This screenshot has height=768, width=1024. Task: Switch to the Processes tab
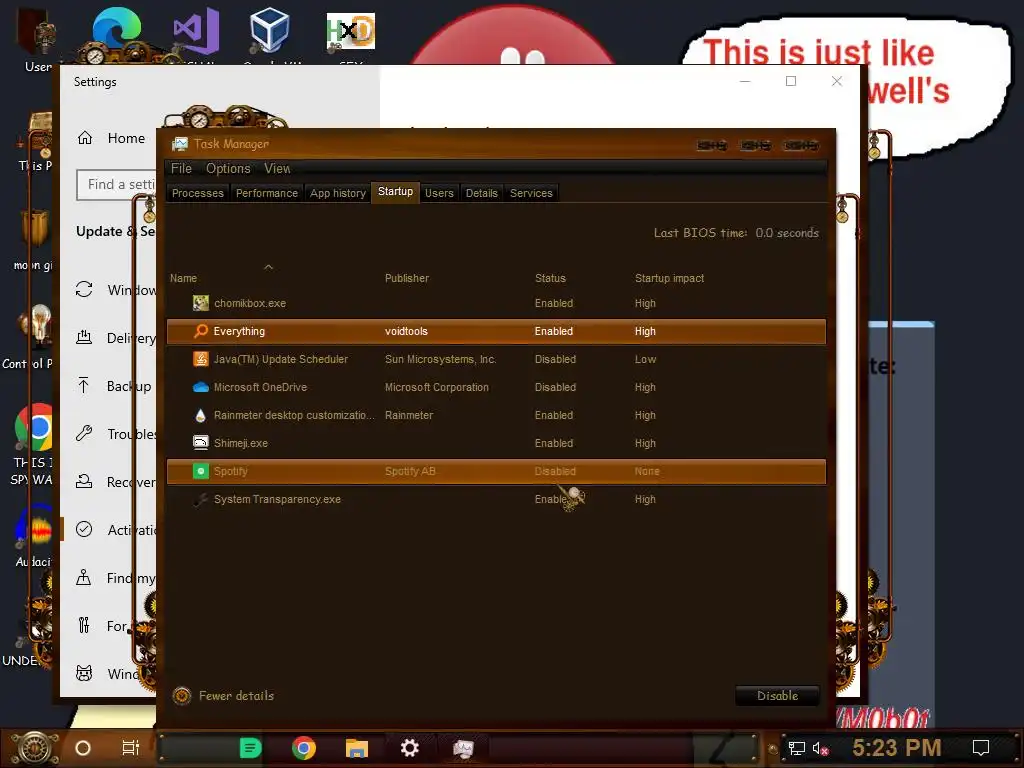click(197, 193)
